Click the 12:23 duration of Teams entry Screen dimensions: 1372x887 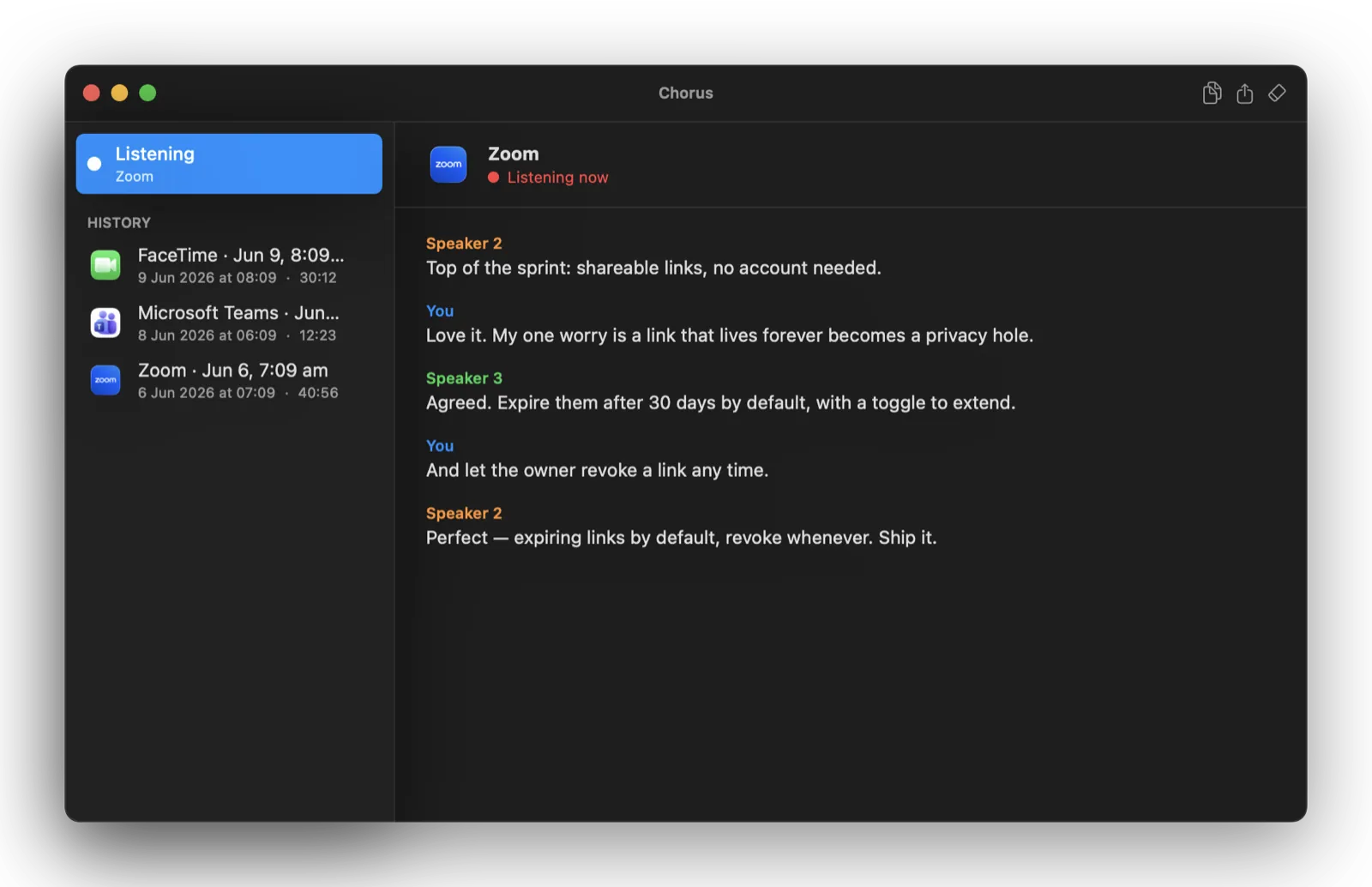coord(317,335)
